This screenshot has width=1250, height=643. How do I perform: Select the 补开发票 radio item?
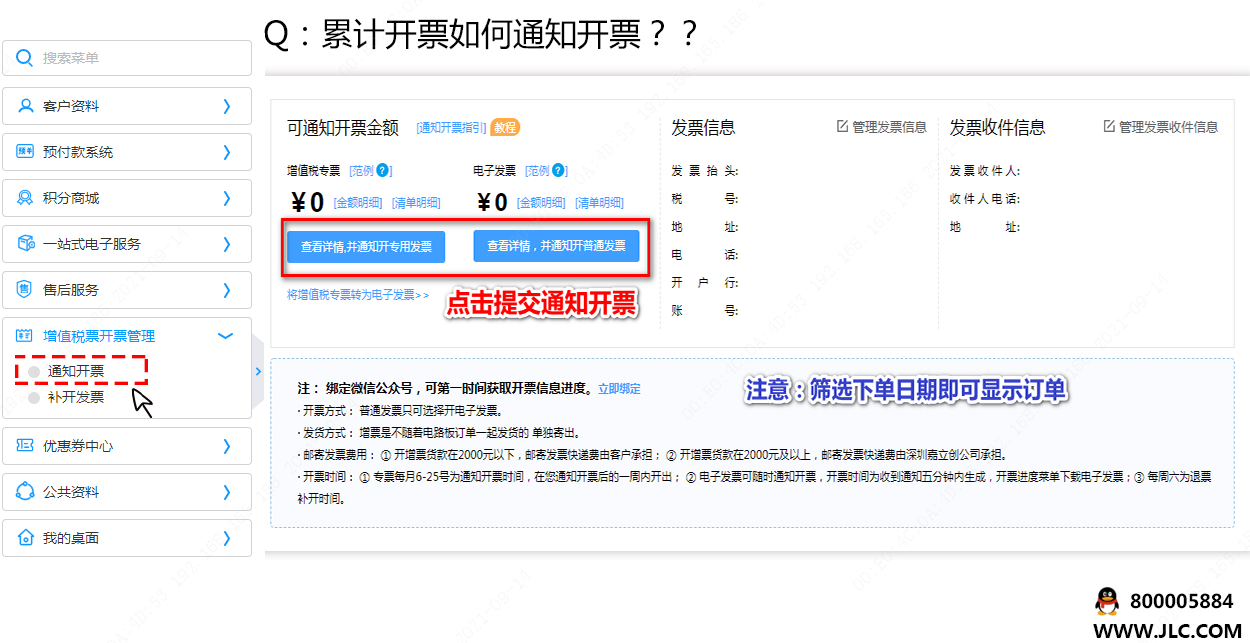click(x=35, y=397)
